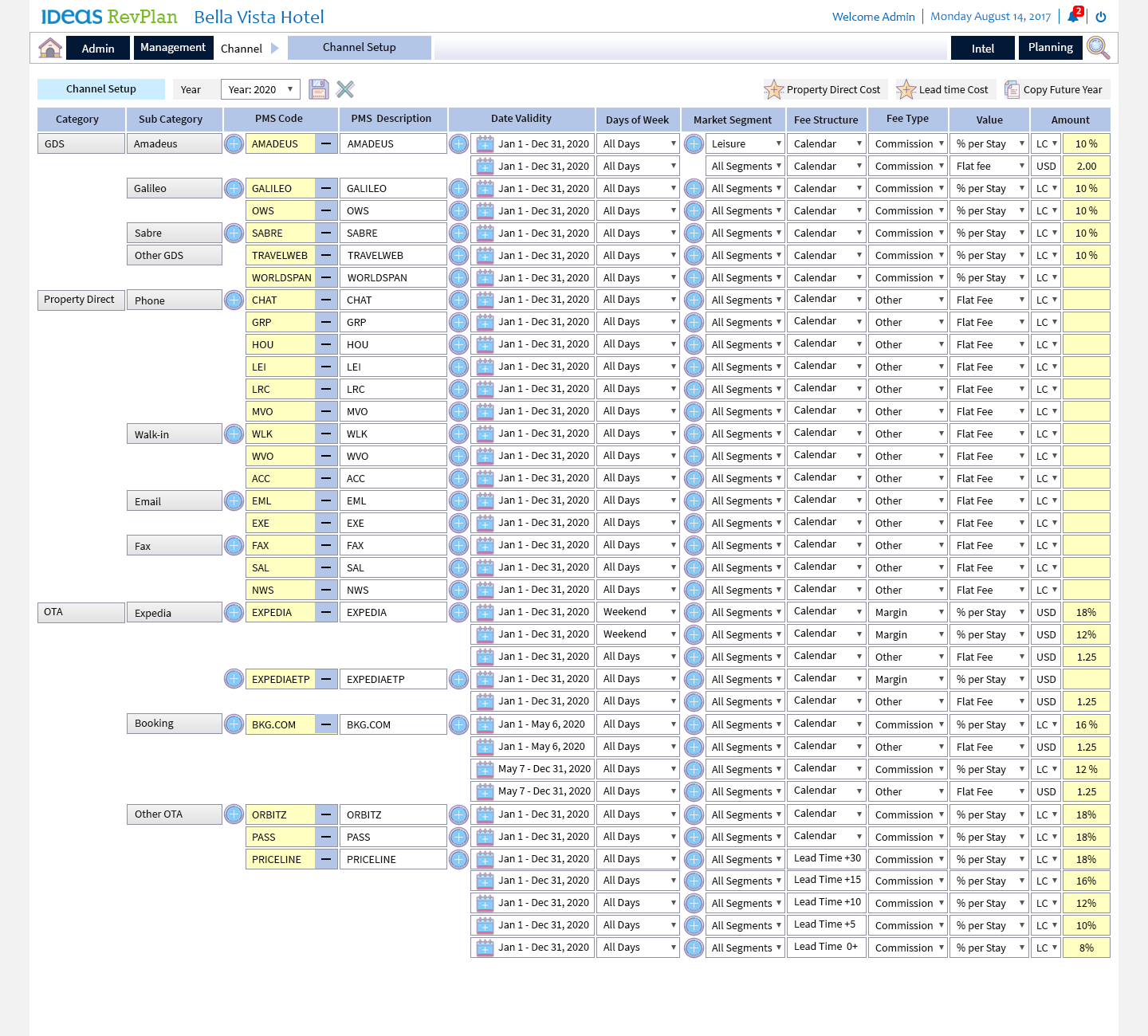Click the Property Direct Cost button
Screen dimensions: 1148x1036
point(823,90)
